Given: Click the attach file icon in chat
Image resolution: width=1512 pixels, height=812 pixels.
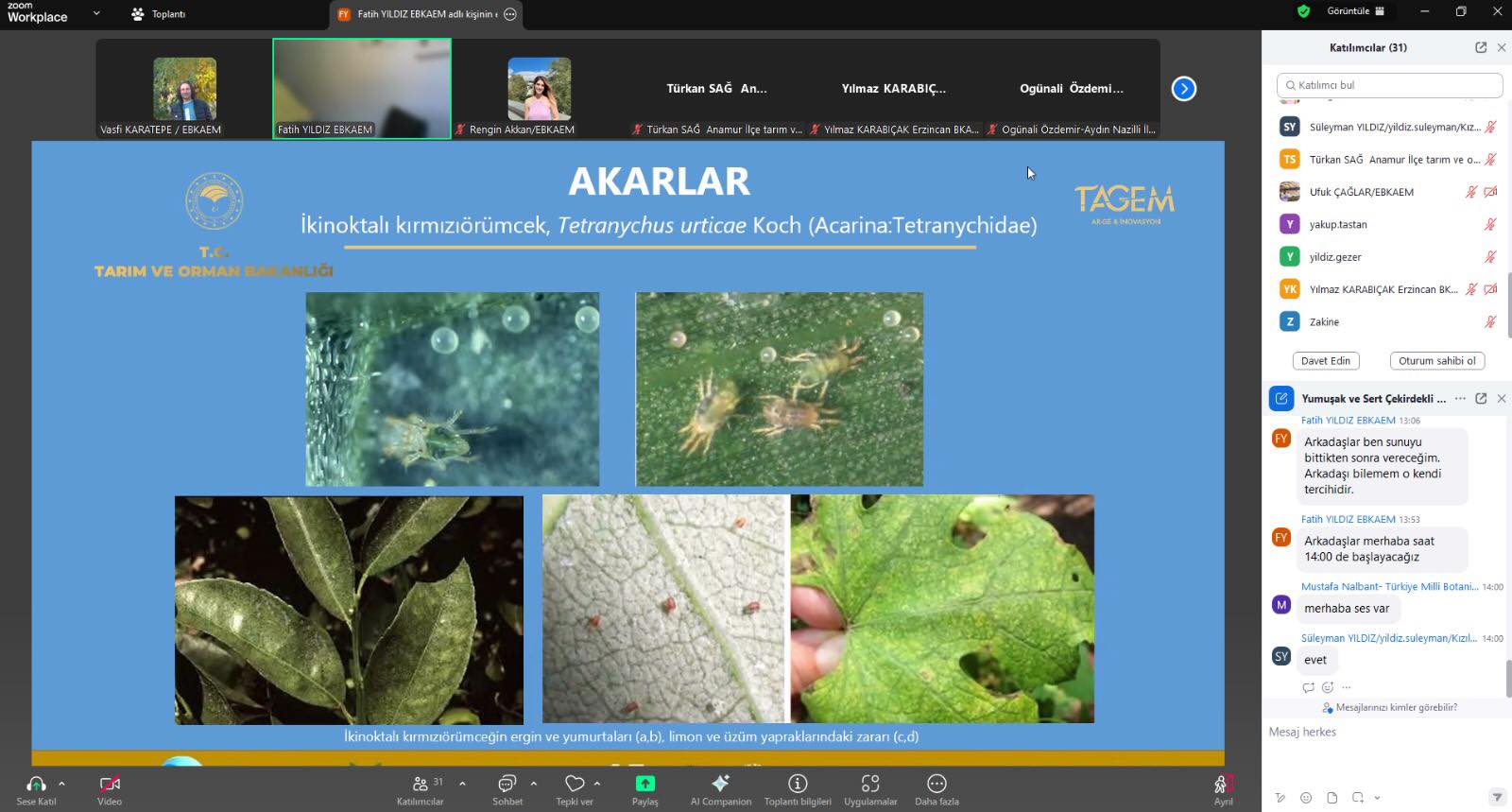Looking at the screenshot, I should (1332, 798).
